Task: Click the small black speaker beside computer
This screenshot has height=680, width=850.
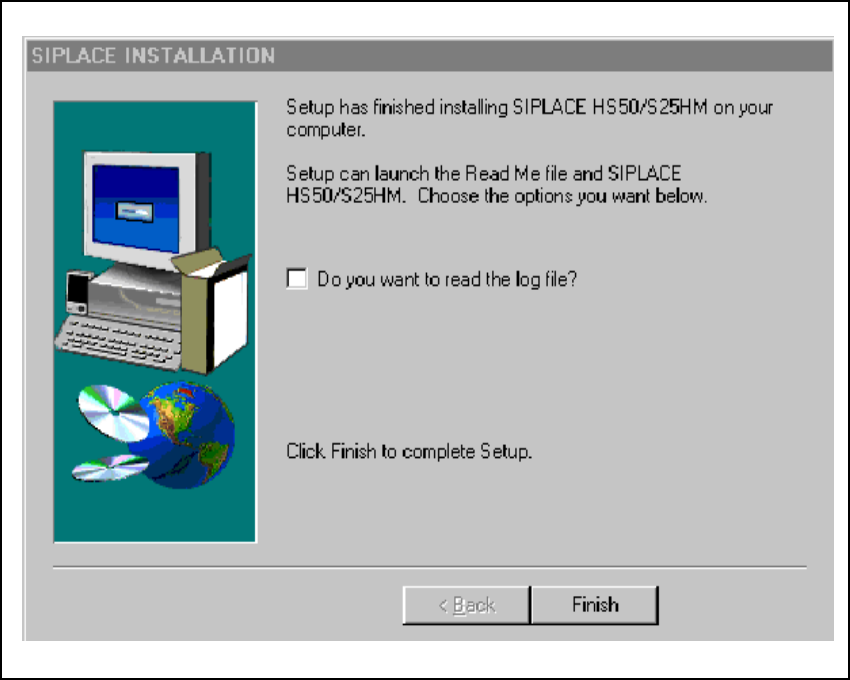Action: tap(79, 293)
